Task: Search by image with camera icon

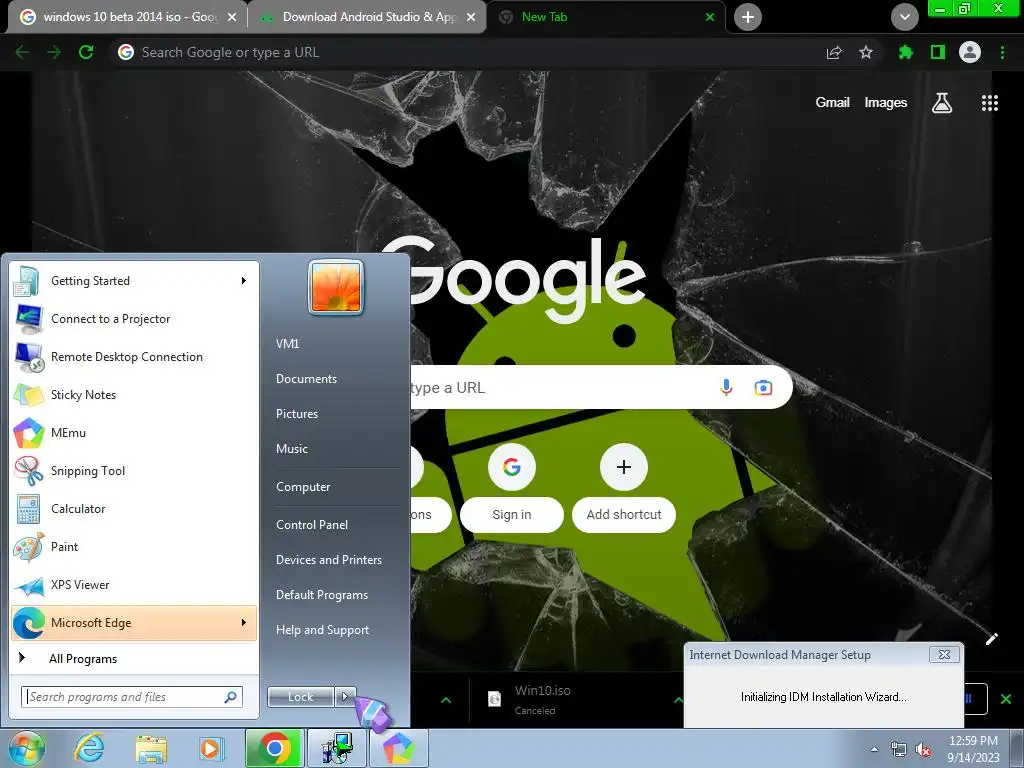Action: pos(763,387)
